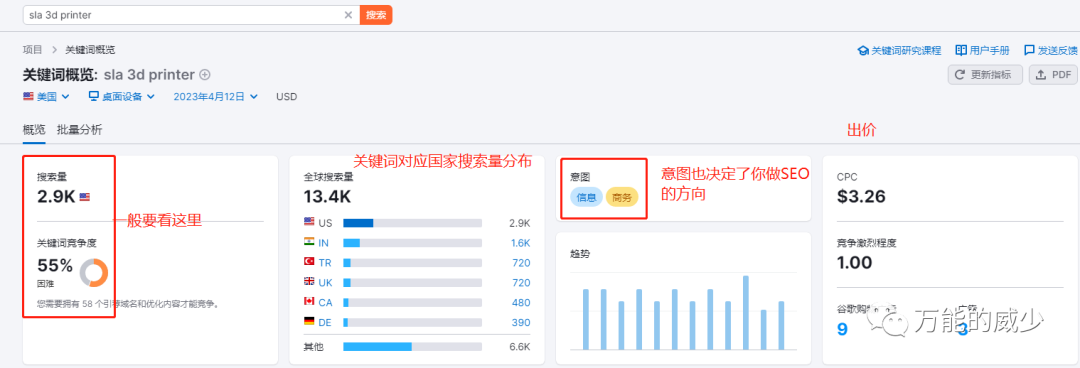This screenshot has width=1080, height=368.
Task: Open the 项目 breadcrumb link
Action: [x=32, y=50]
